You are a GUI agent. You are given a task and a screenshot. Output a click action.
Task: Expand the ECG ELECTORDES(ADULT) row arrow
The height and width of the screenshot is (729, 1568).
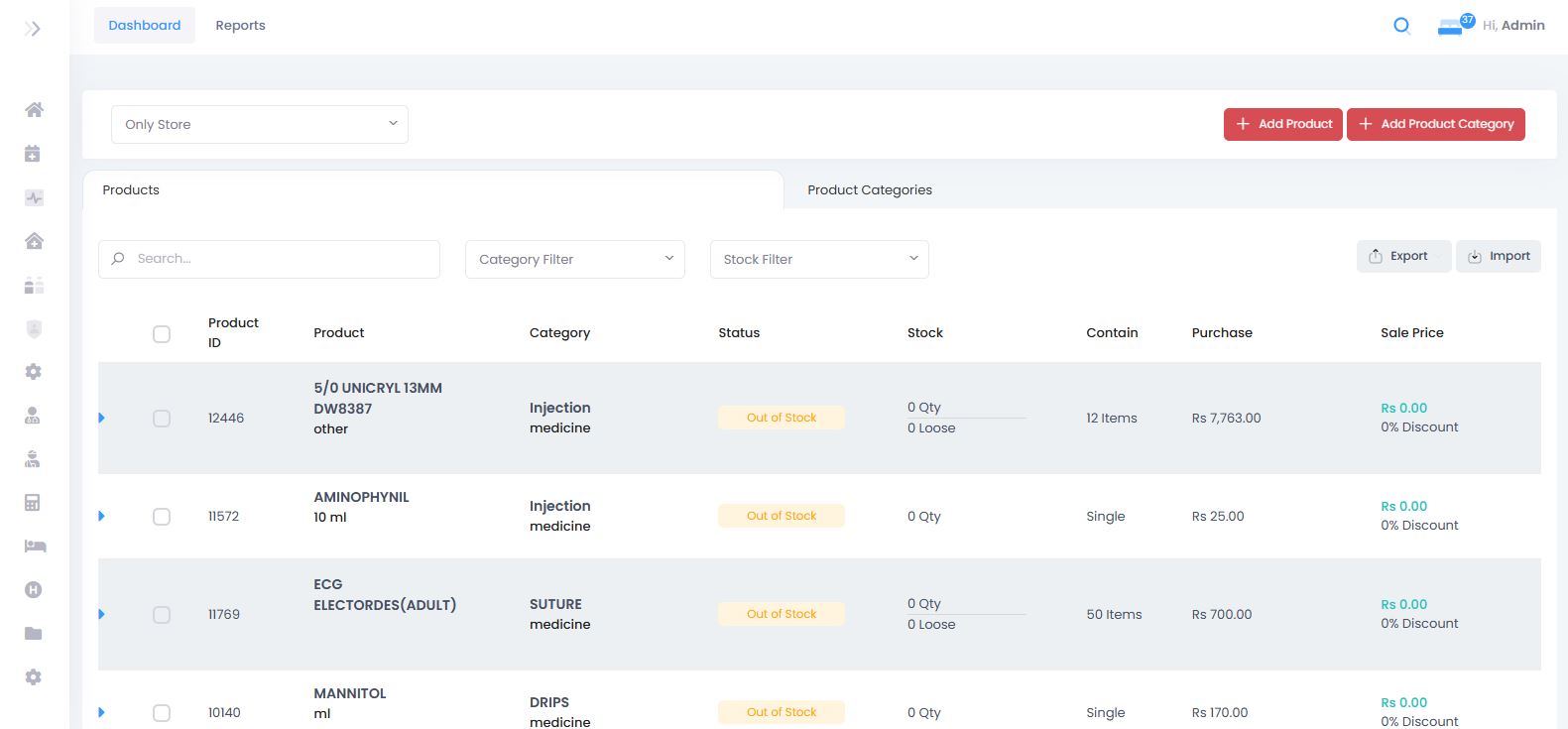[101, 614]
